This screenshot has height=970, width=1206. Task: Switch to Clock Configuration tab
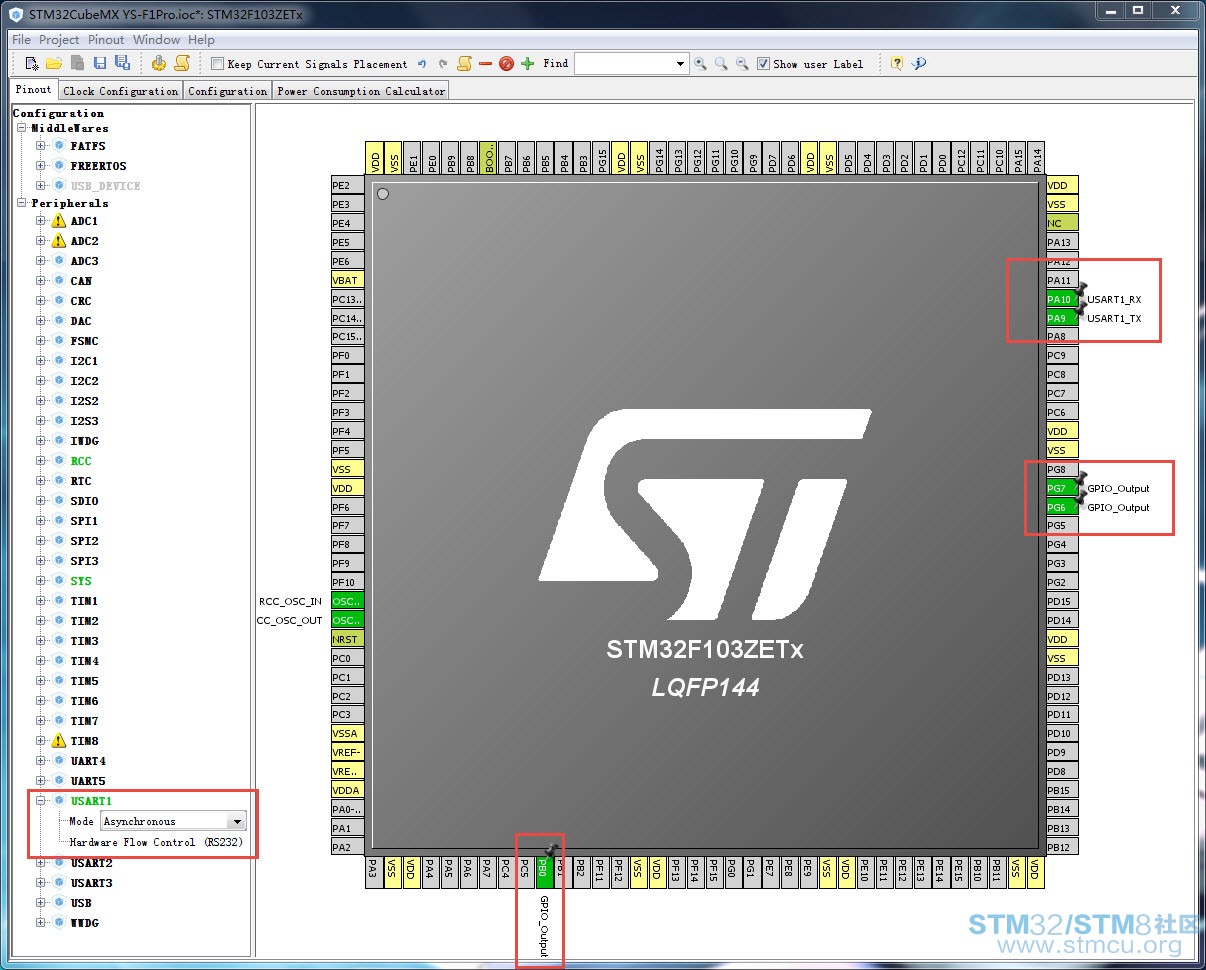click(x=120, y=91)
